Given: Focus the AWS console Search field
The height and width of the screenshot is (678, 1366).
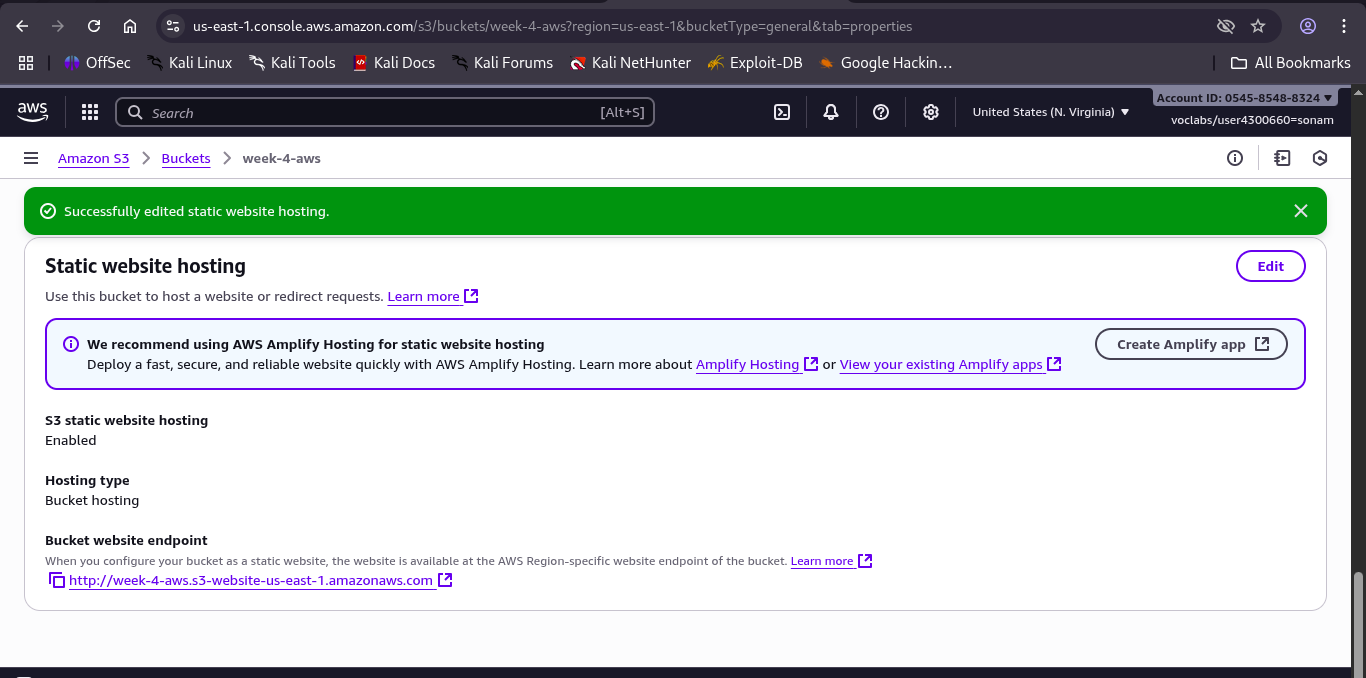Looking at the screenshot, I should tap(385, 112).
